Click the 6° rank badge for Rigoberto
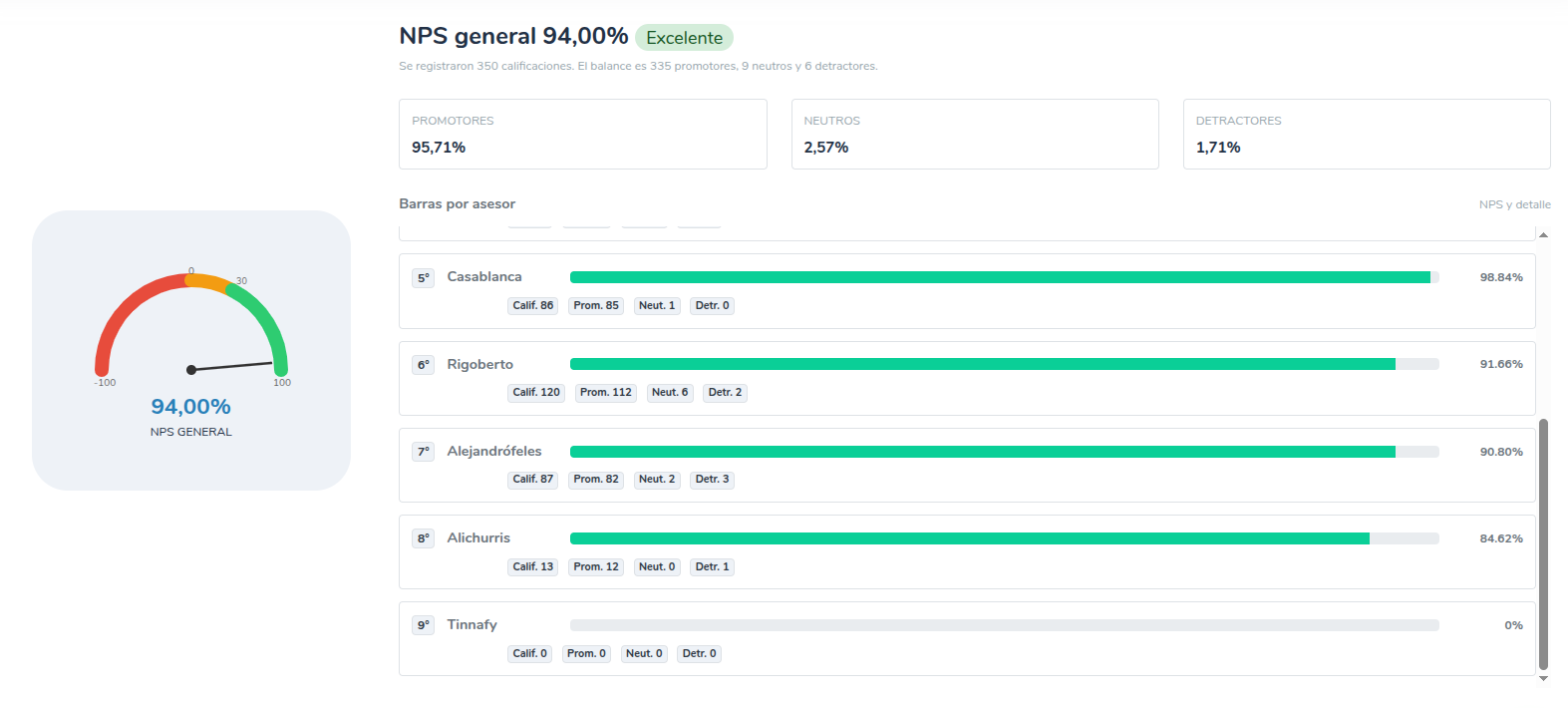 click(x=423, y=365)
